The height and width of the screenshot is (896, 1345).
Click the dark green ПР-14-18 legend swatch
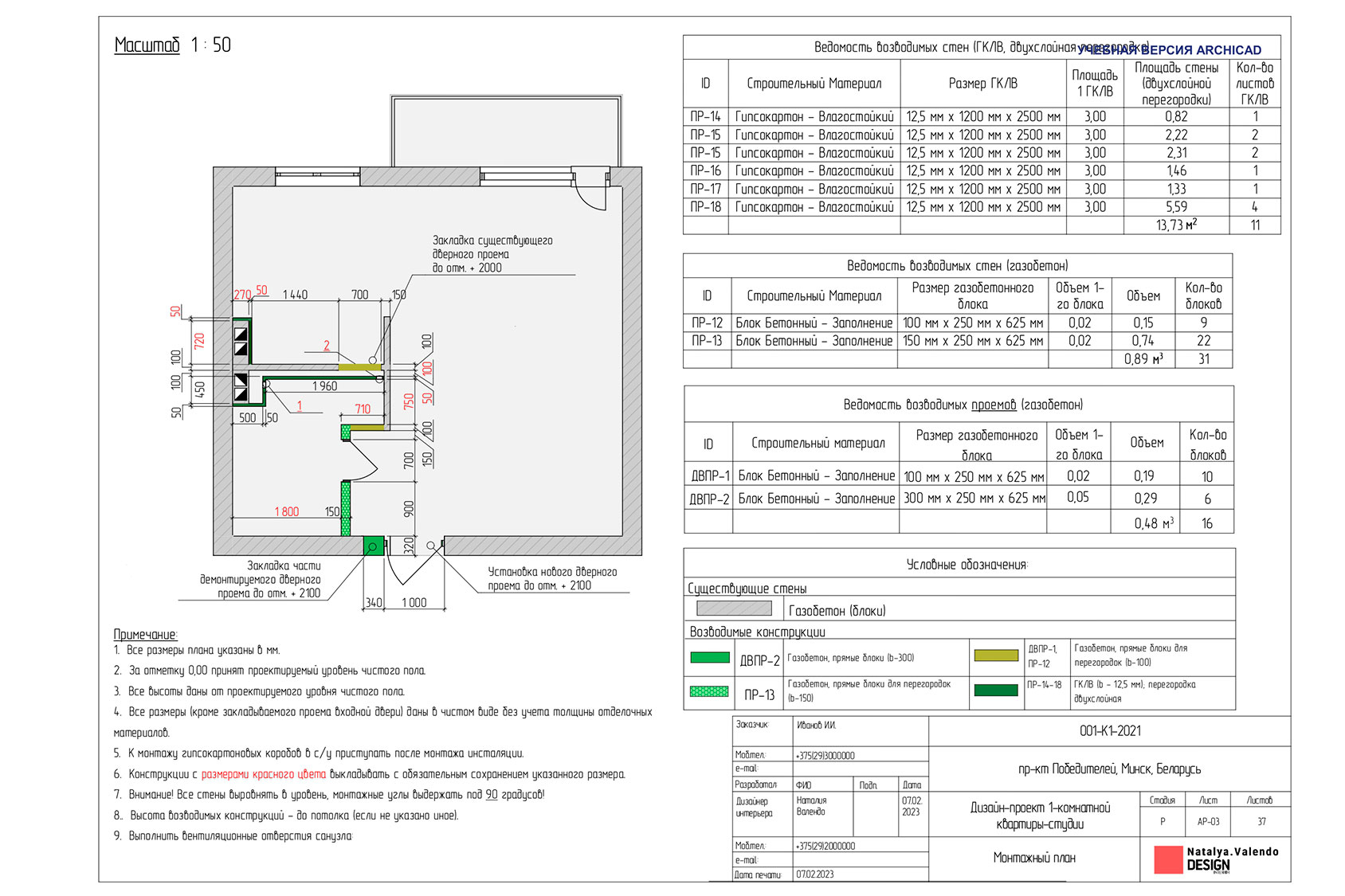996,691
